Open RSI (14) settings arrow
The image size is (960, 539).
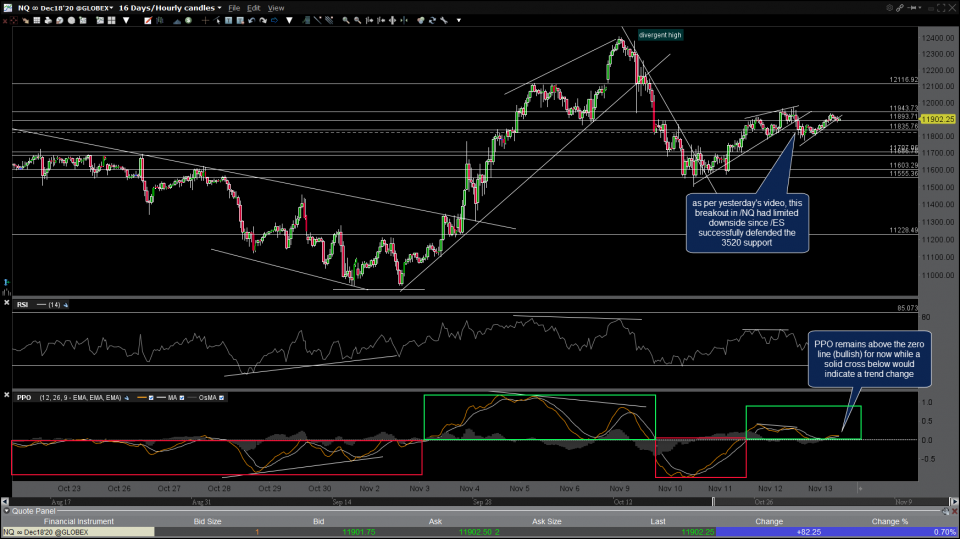tap(66, 305)
